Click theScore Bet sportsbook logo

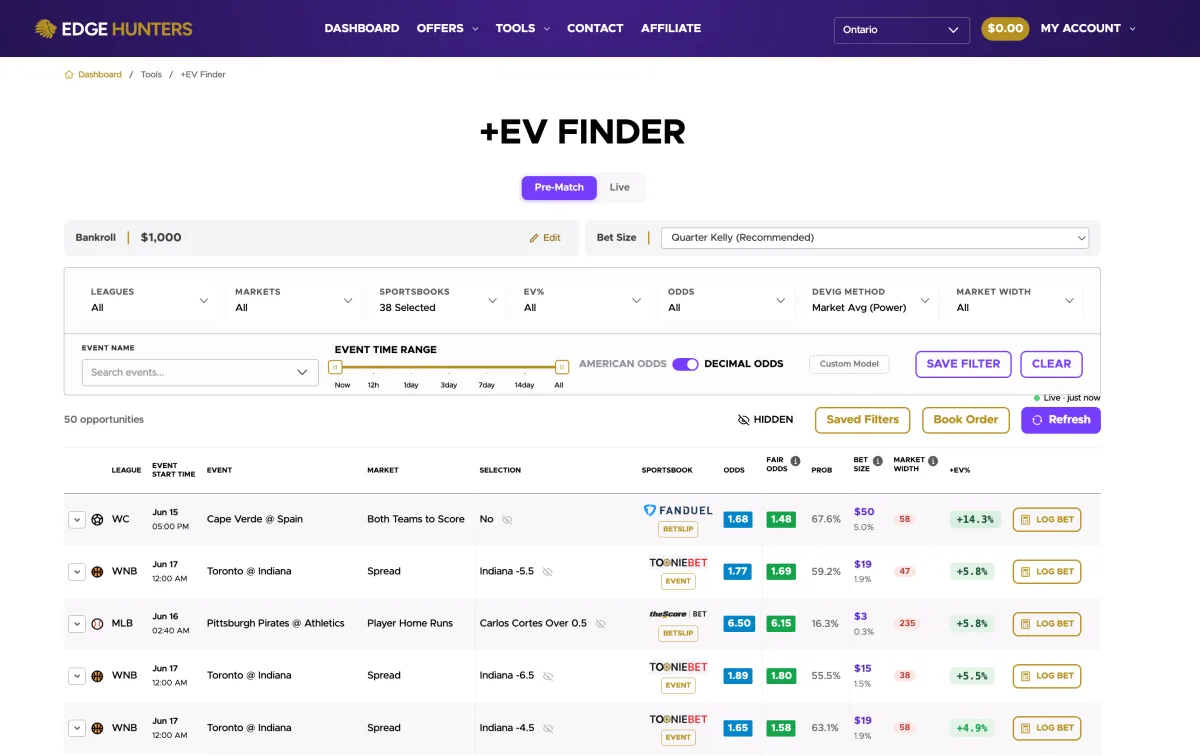(x=678, y=614)
